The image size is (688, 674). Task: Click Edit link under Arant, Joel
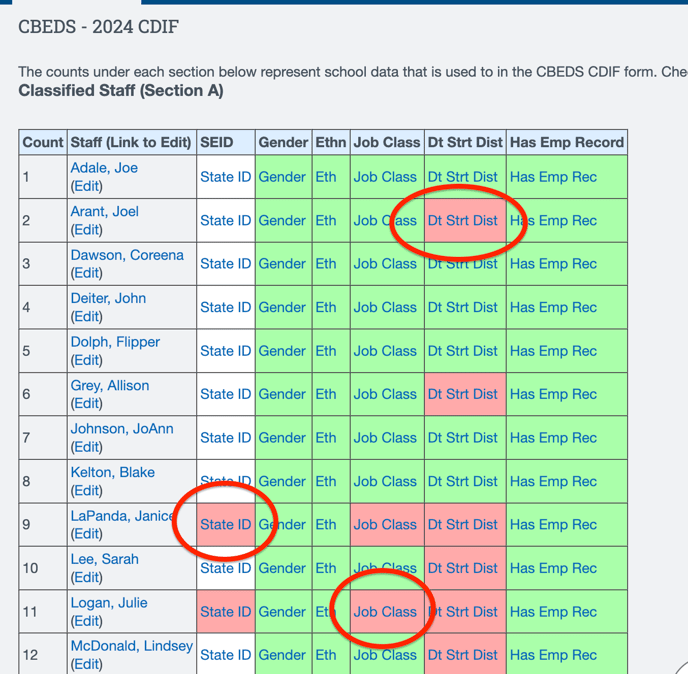86,230
